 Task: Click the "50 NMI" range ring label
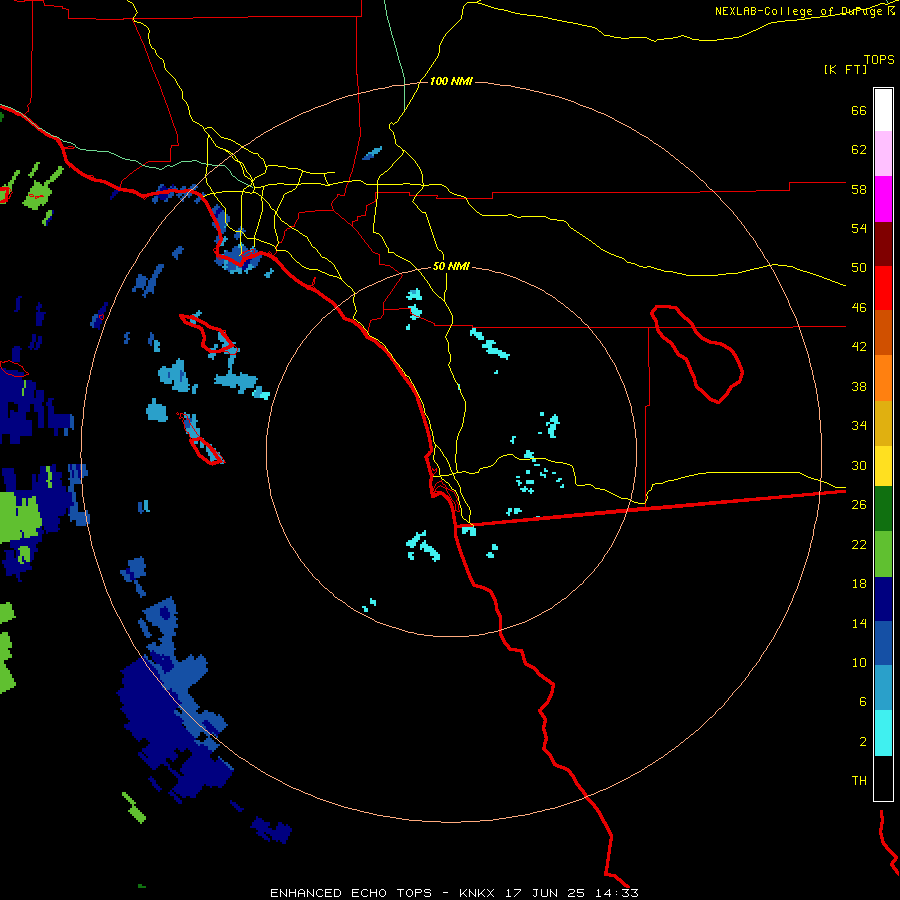pyautogui.click(x=451, y=266)
